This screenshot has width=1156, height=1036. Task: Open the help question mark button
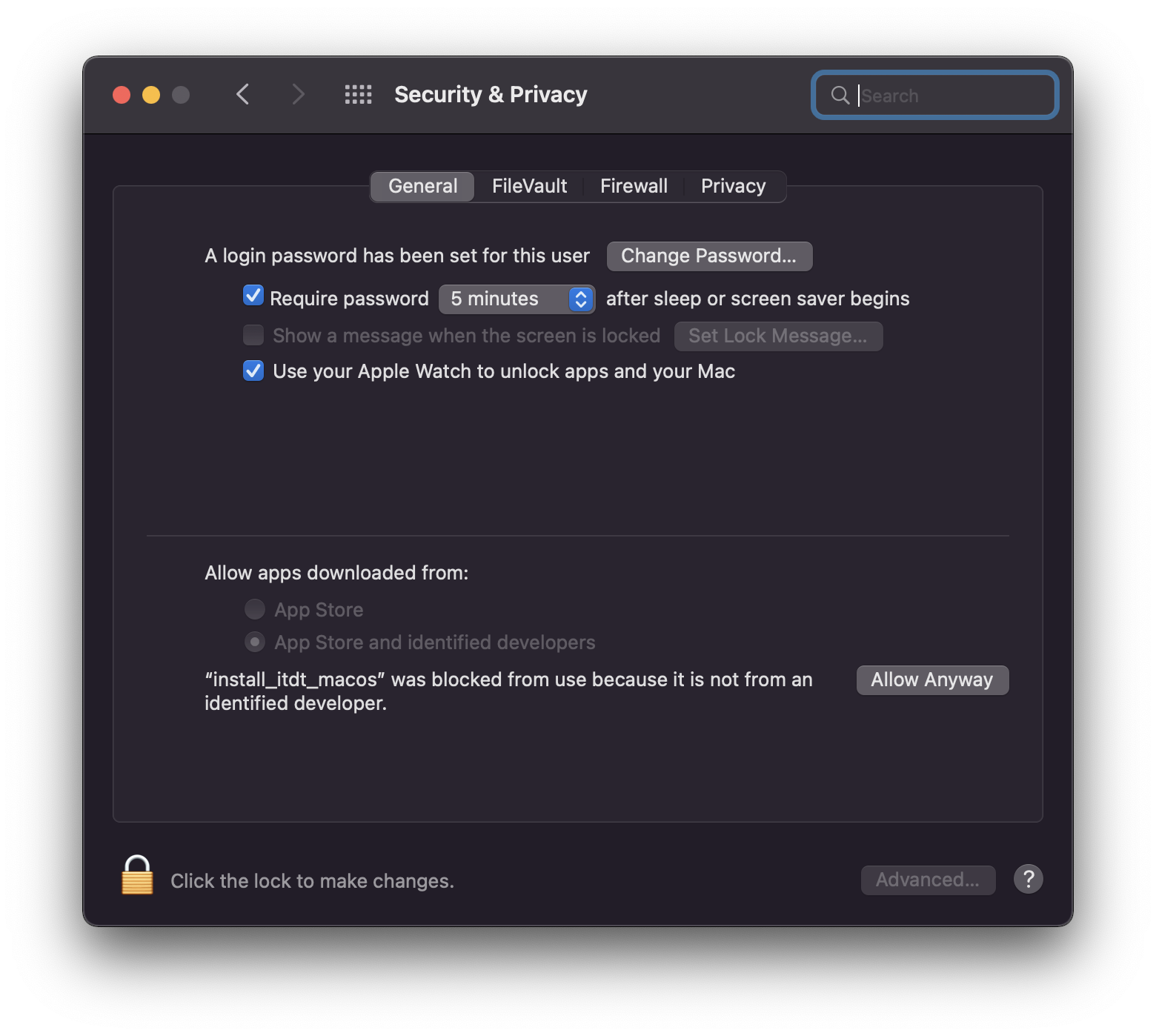tap(1028, 879)
